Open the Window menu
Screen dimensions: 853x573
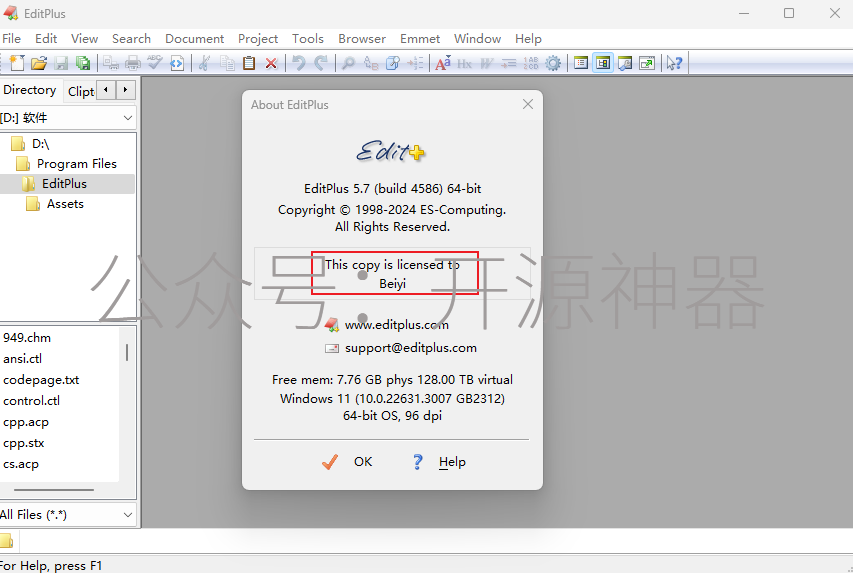(x=478, y=39)
